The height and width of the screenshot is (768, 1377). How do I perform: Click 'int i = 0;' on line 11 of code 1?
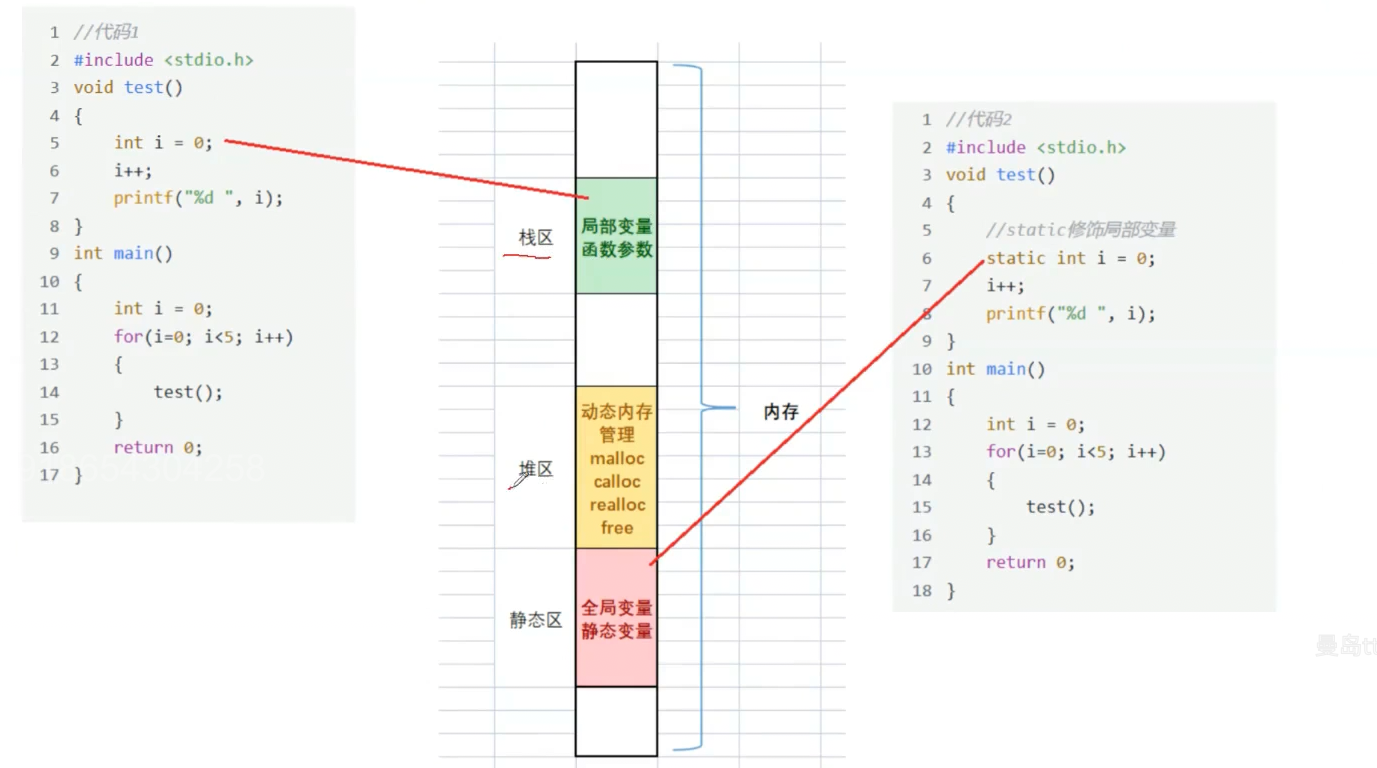163,309
